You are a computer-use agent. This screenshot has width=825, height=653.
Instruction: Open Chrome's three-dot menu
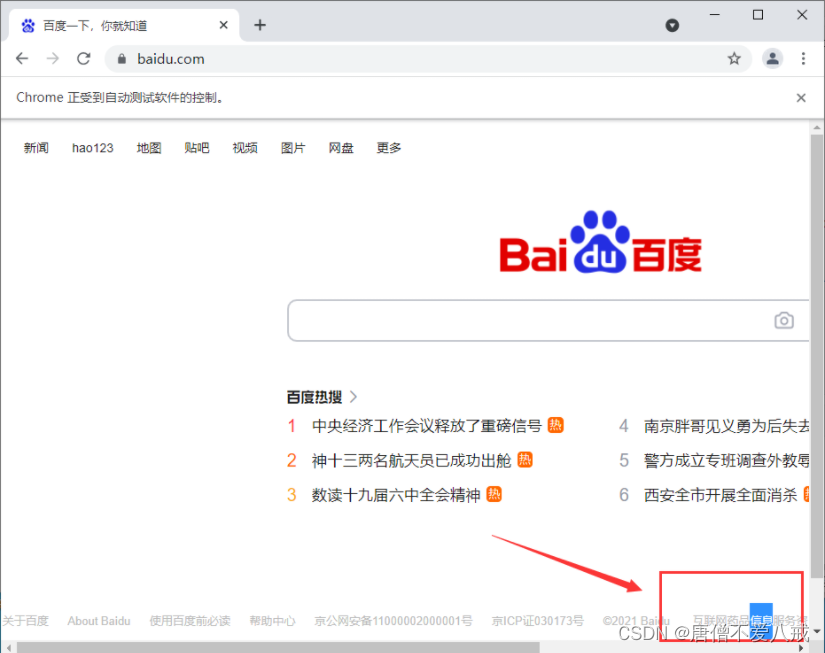[803, 58]
